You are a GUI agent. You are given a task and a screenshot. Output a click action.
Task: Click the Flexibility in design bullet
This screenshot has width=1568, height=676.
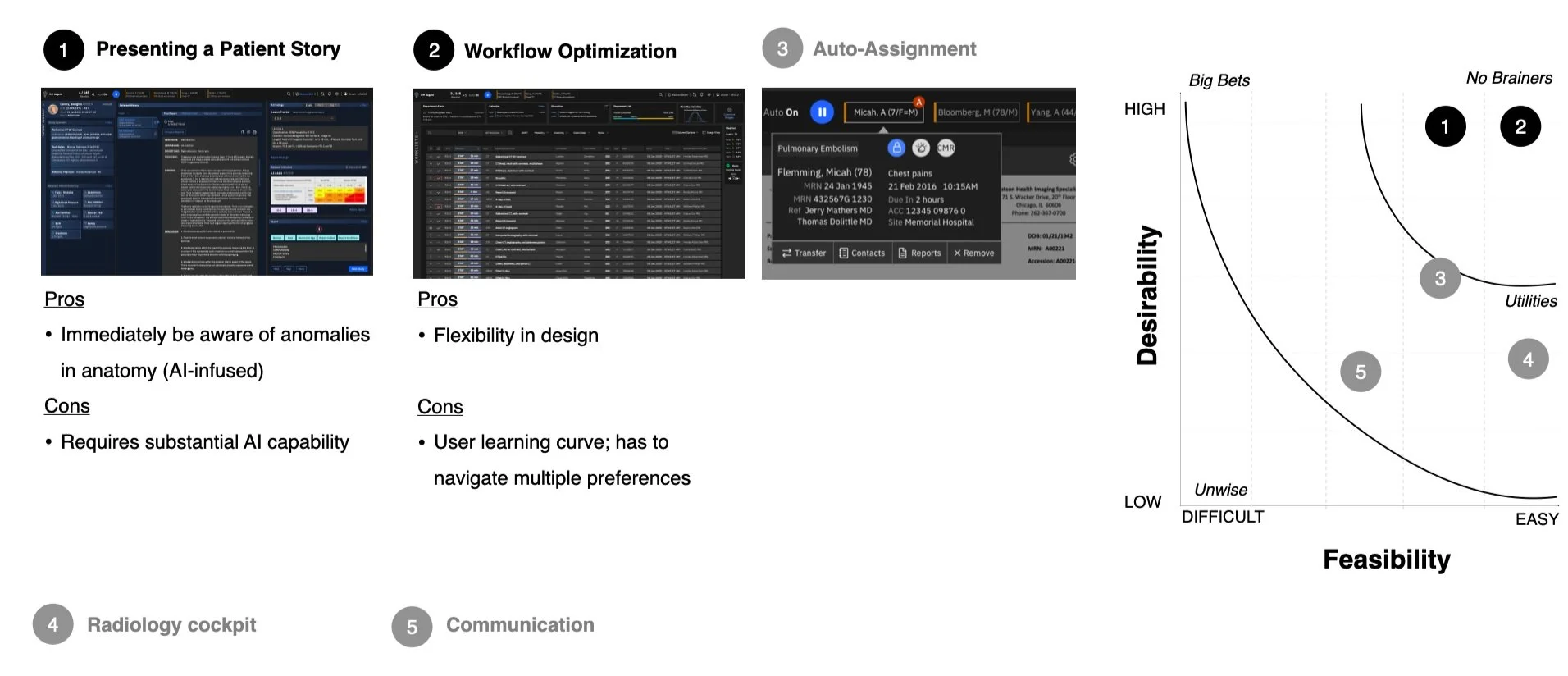point(516,336)
